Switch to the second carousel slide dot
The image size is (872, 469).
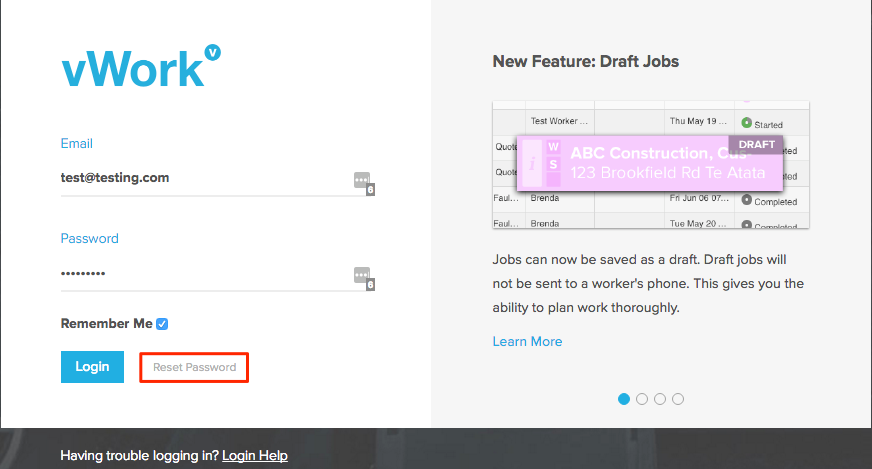coord(642,399)
